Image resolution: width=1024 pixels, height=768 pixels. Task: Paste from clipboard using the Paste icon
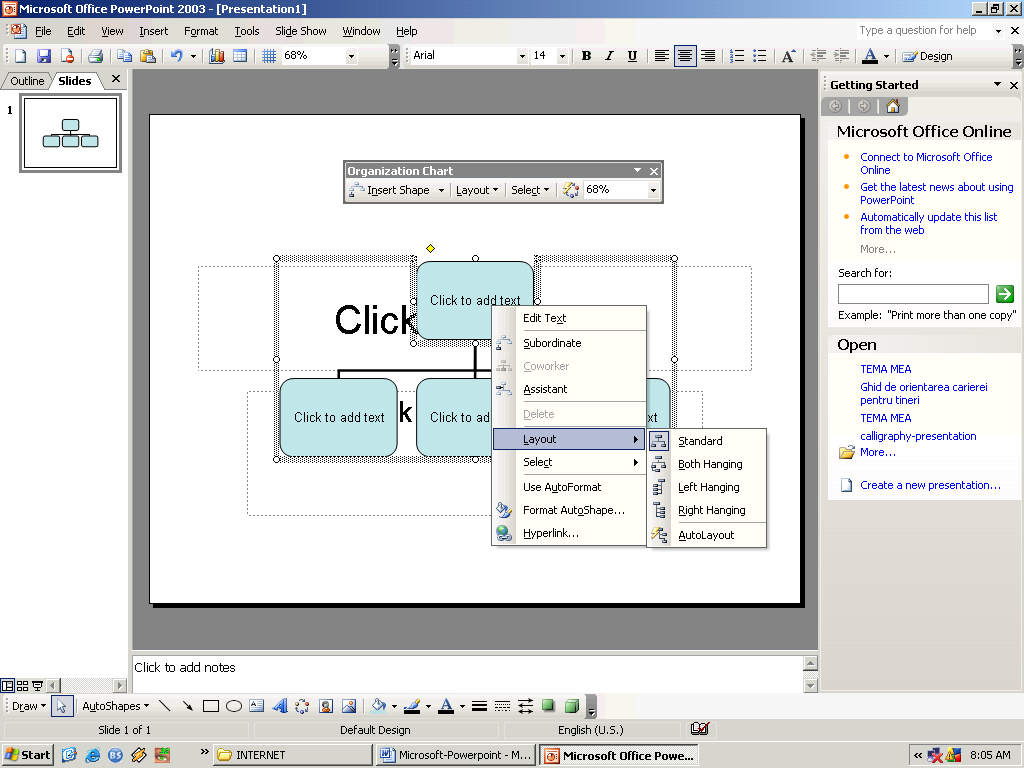(x=148, y=56)
